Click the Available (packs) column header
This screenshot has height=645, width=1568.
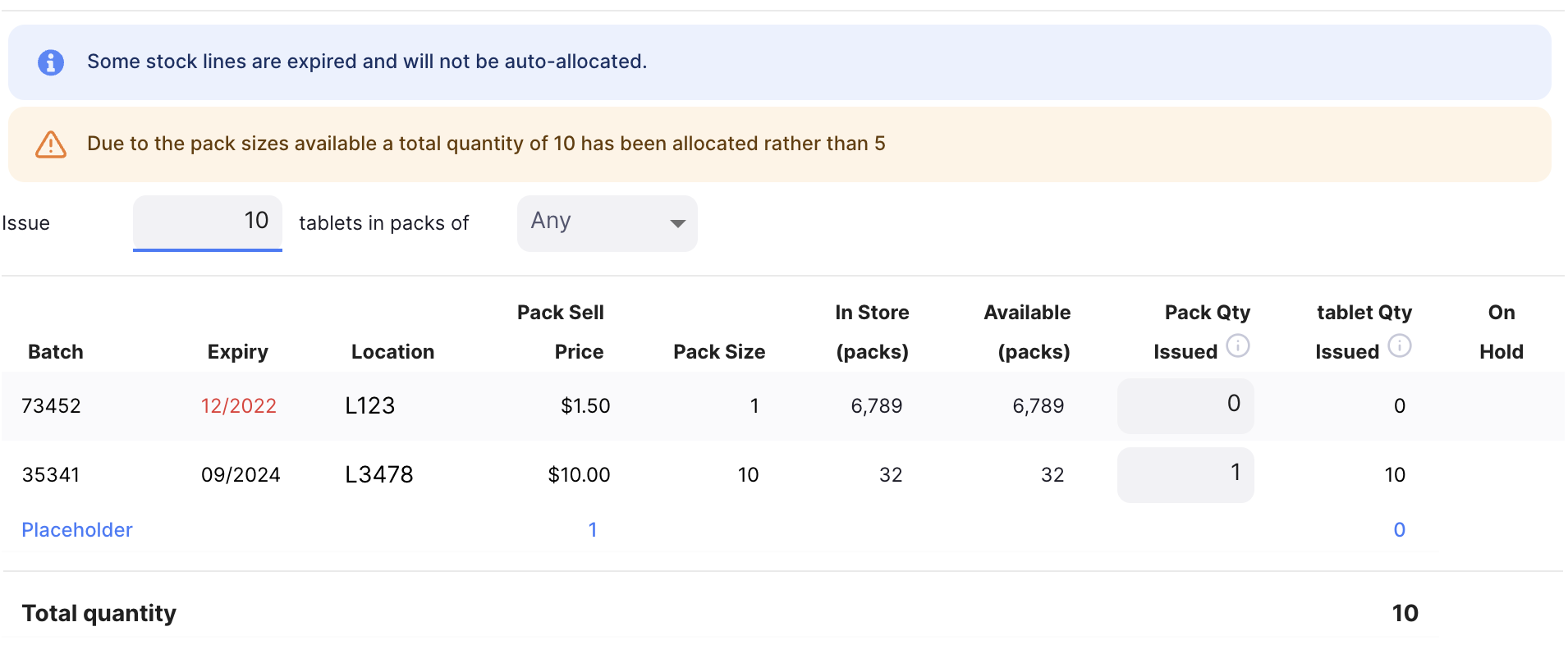(1028, 332)
